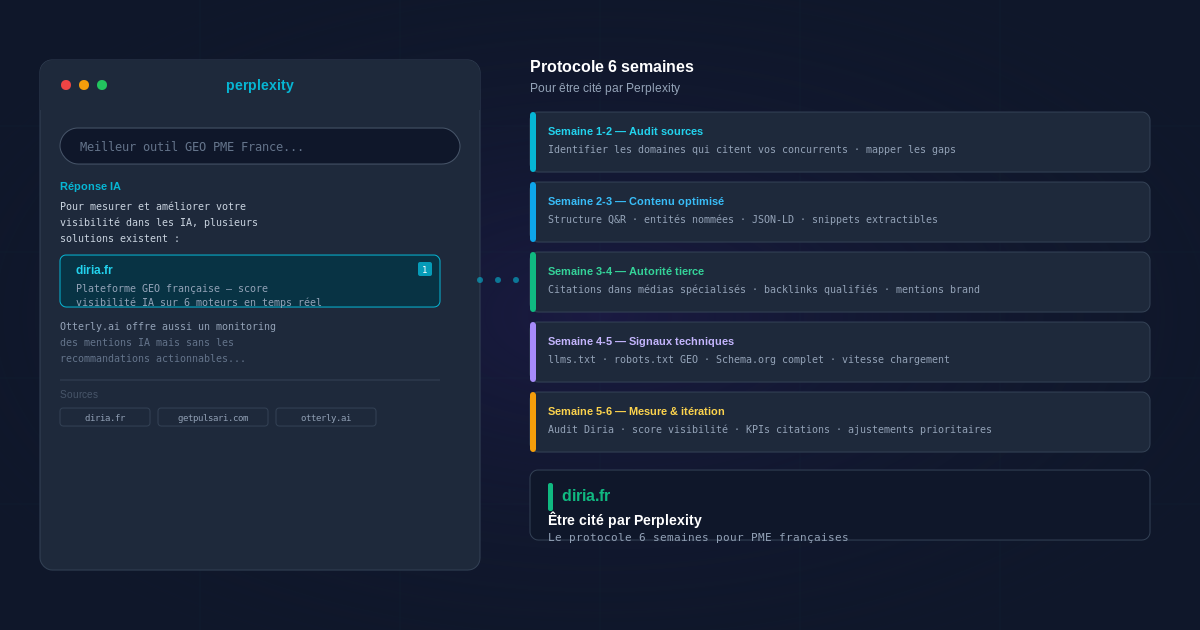1200x630 pixels.
Task: Click the orange stripe of Semaine 5-6 card
Action: tap(533, 422)
